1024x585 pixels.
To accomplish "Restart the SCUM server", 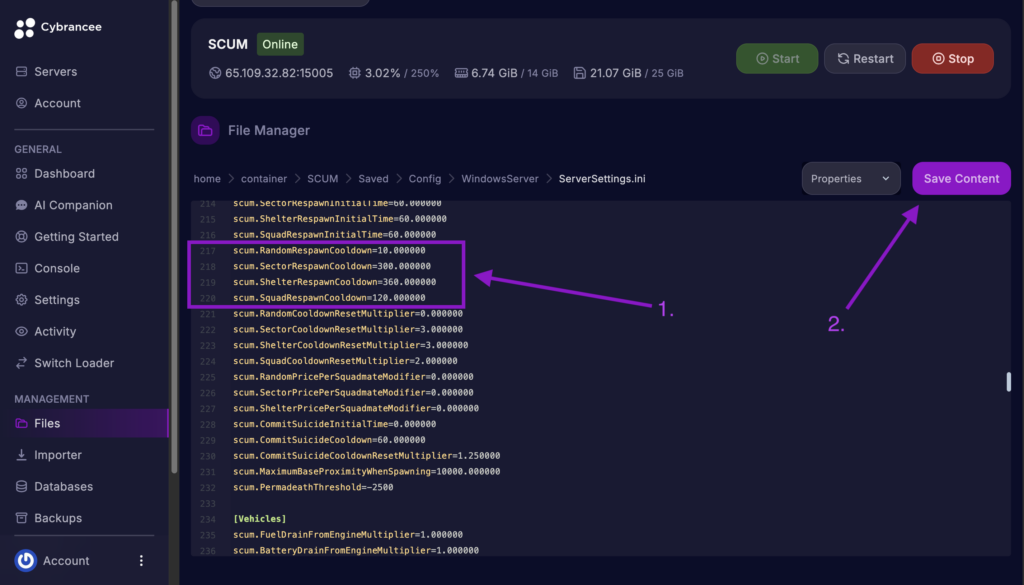I will (864, 58).
